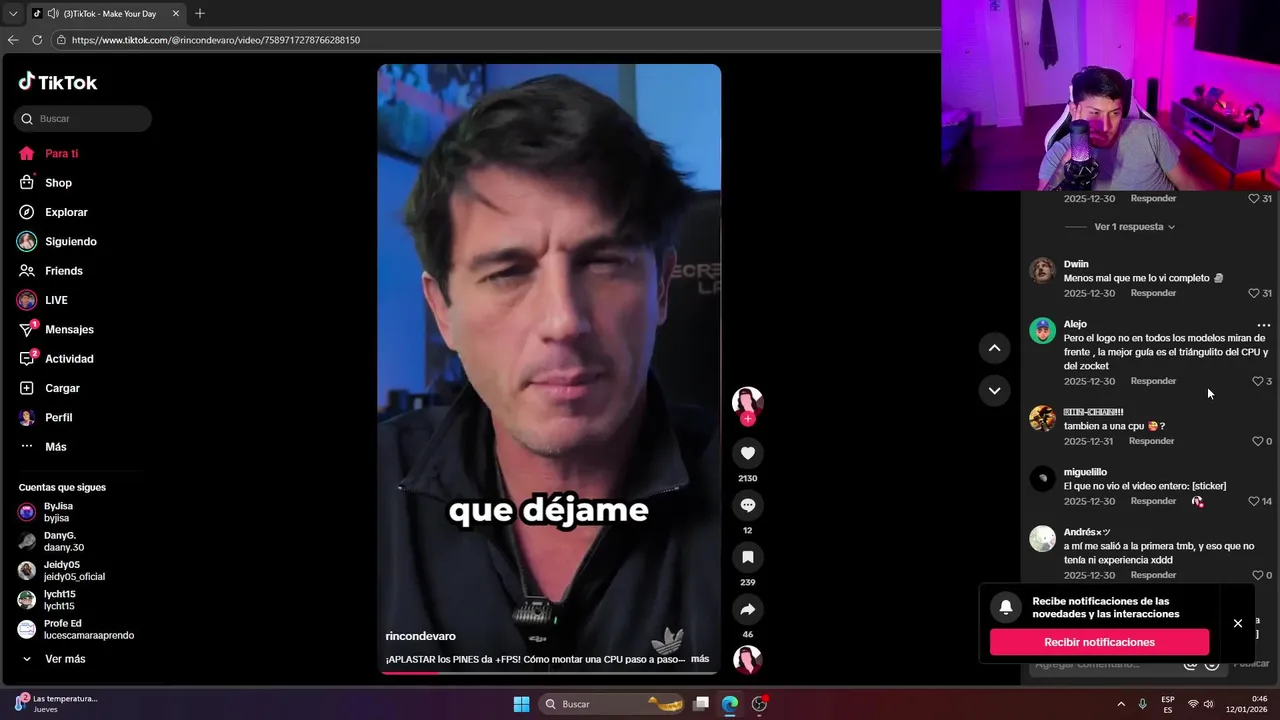1280x720 pixels.
Task: Reply to Alejo's comment
Action: pos(1153,381)
